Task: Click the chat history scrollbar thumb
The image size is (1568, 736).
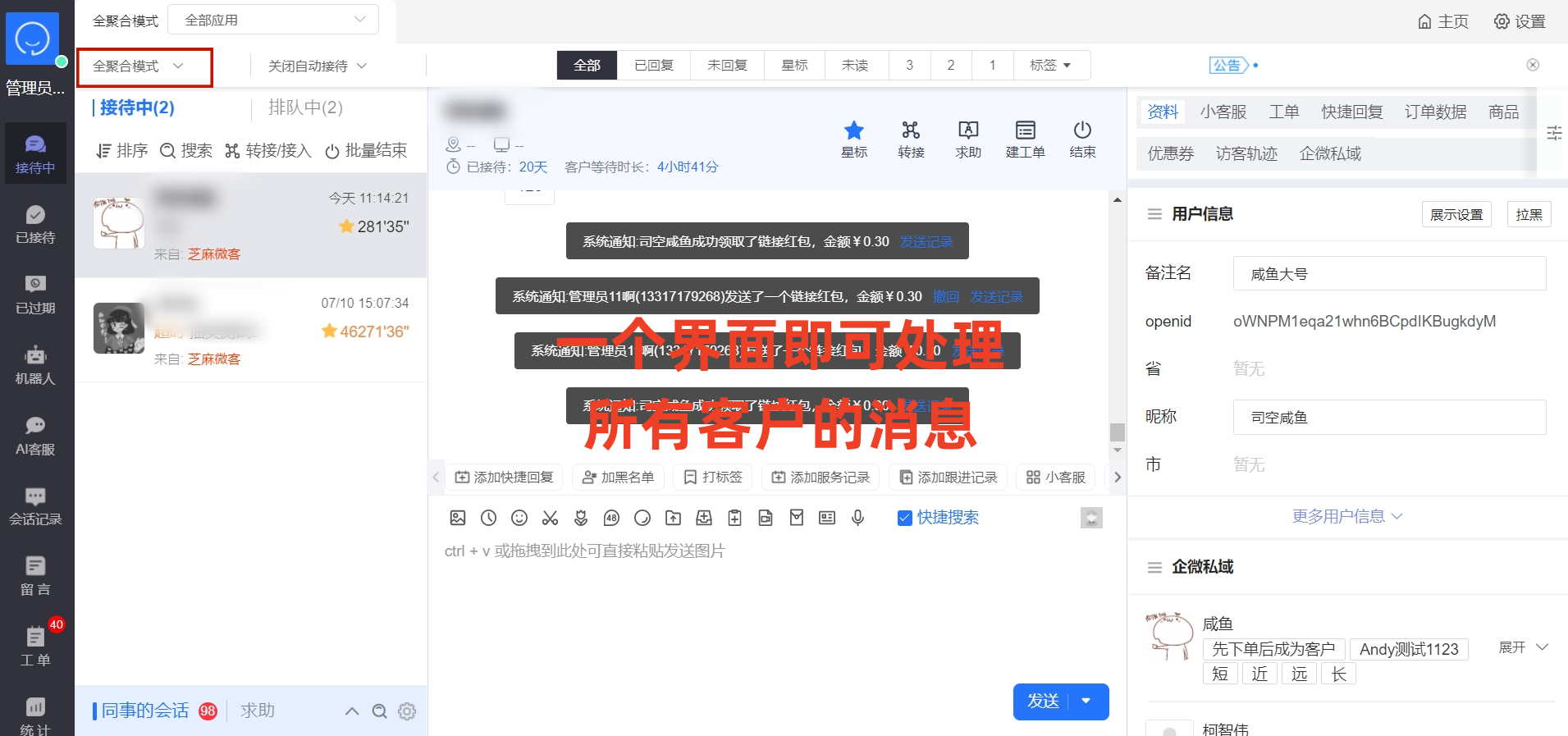Action: click(1118, 432)
